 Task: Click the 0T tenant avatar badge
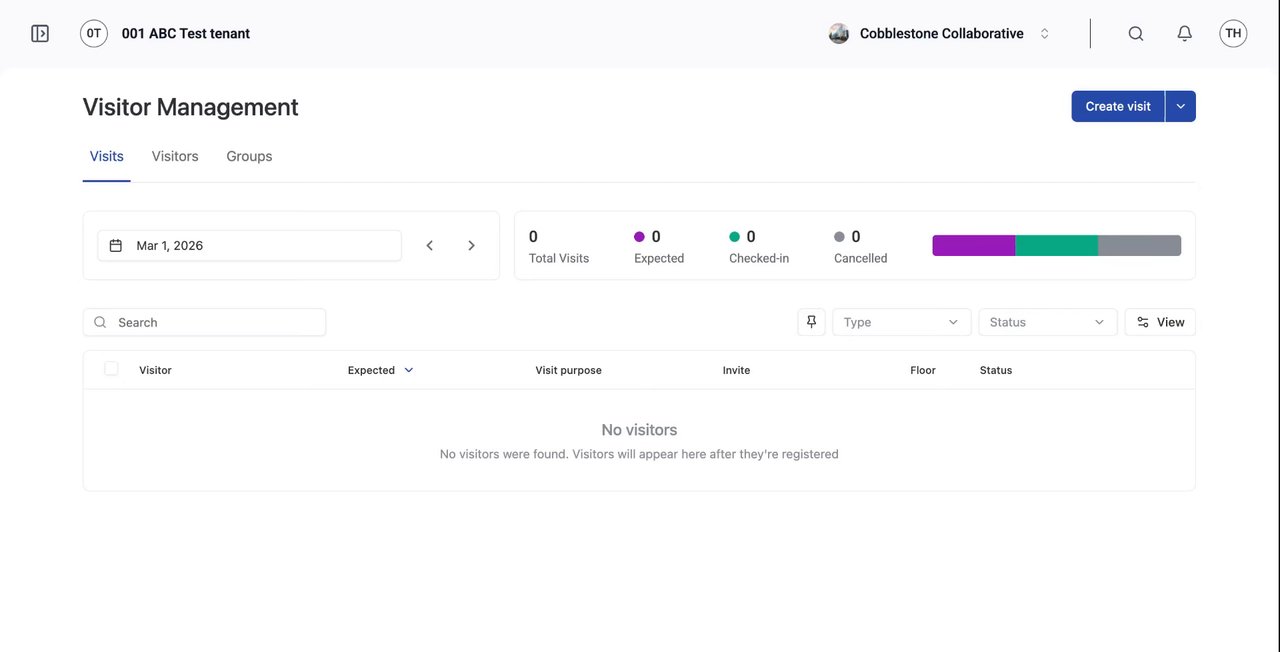pos(94,34)
